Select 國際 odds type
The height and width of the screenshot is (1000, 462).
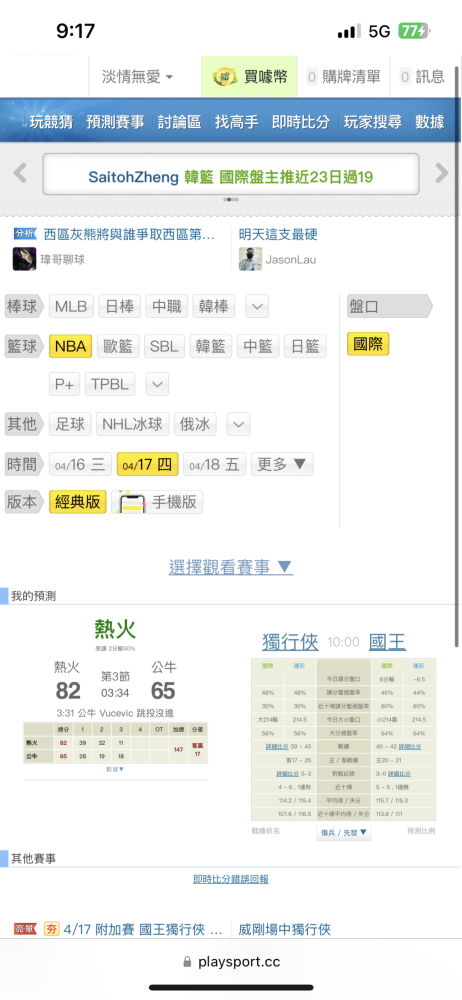pyautogui.click(x=368, y=345)
